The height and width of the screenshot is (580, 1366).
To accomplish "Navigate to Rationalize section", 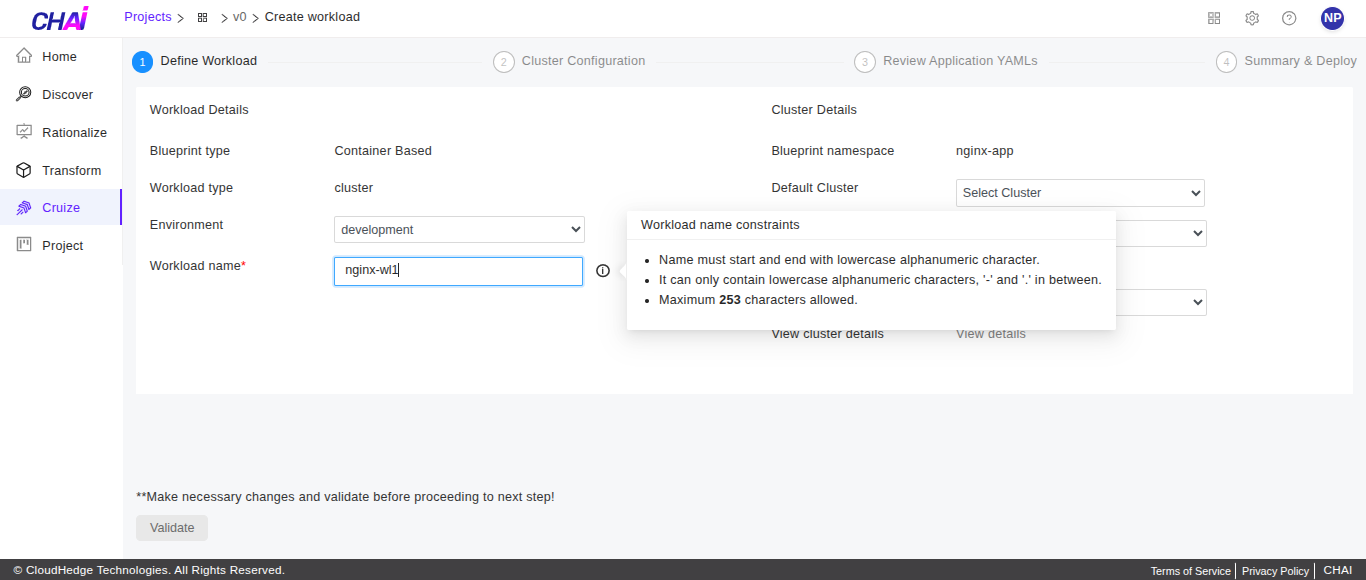I will (x=74, y=133).
